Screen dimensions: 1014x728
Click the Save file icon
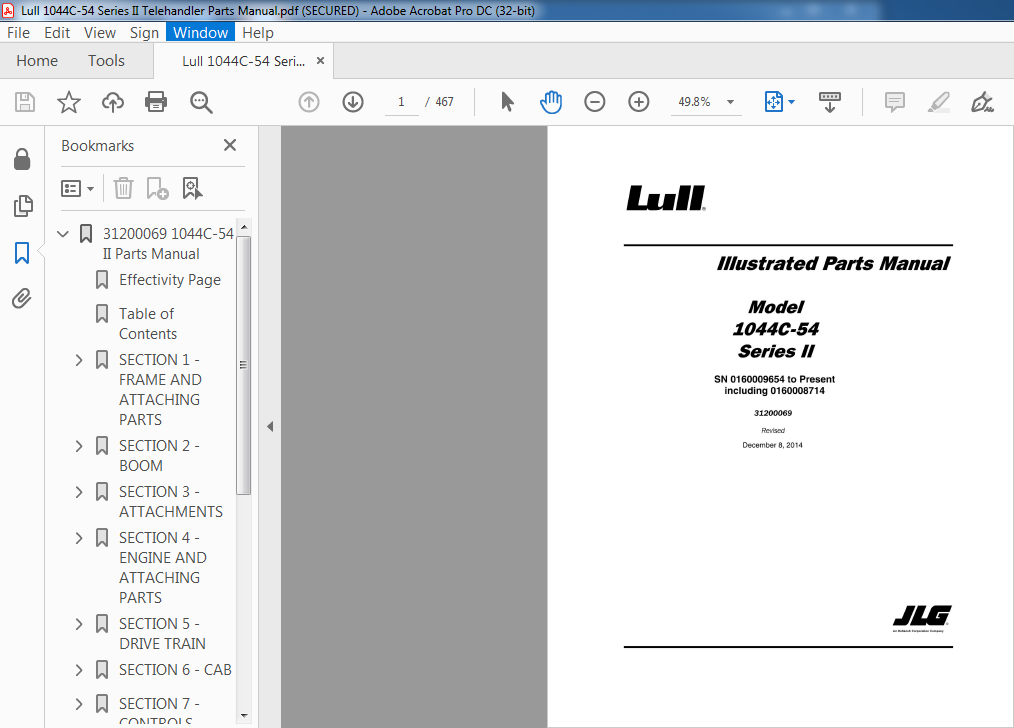pyautogui.click(x=25, y=102)
